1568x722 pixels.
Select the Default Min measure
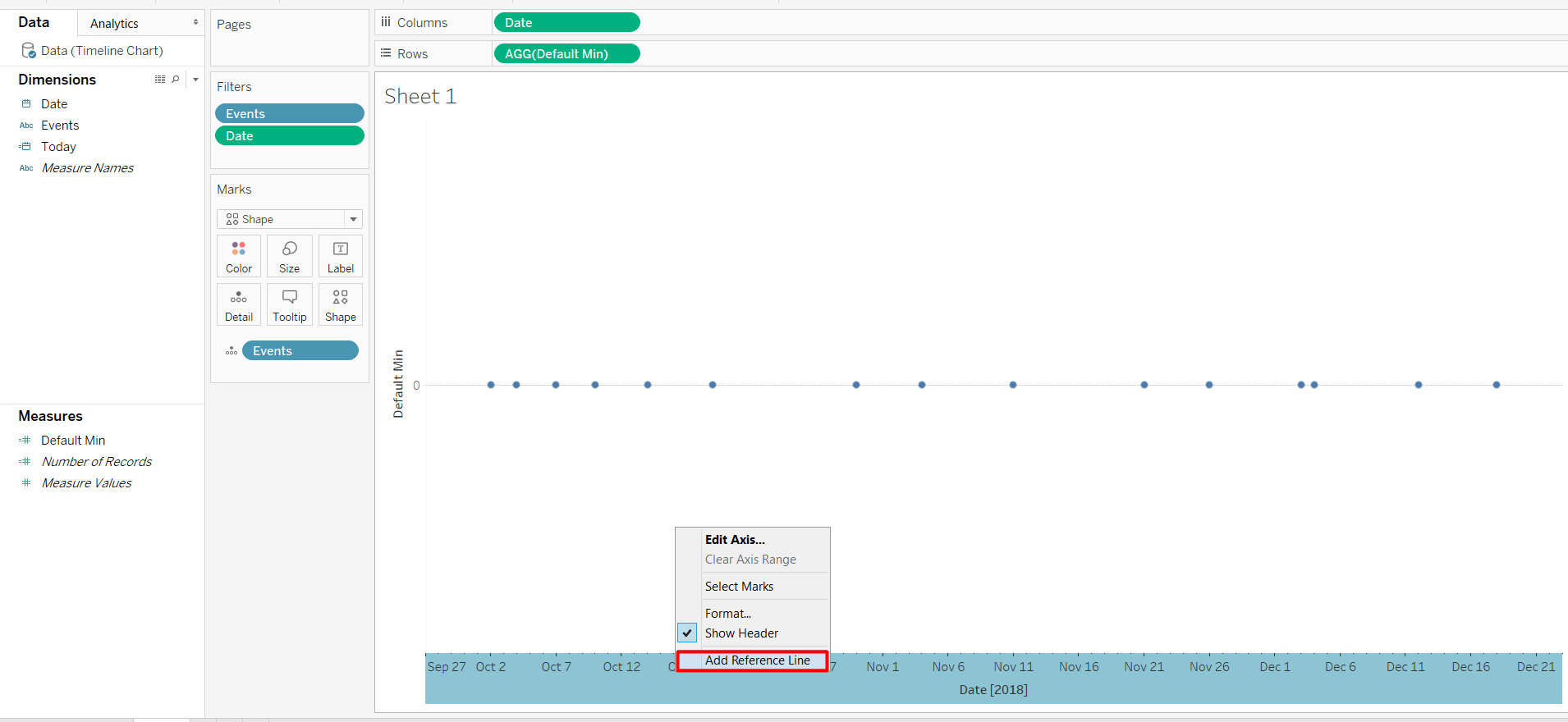73,441
